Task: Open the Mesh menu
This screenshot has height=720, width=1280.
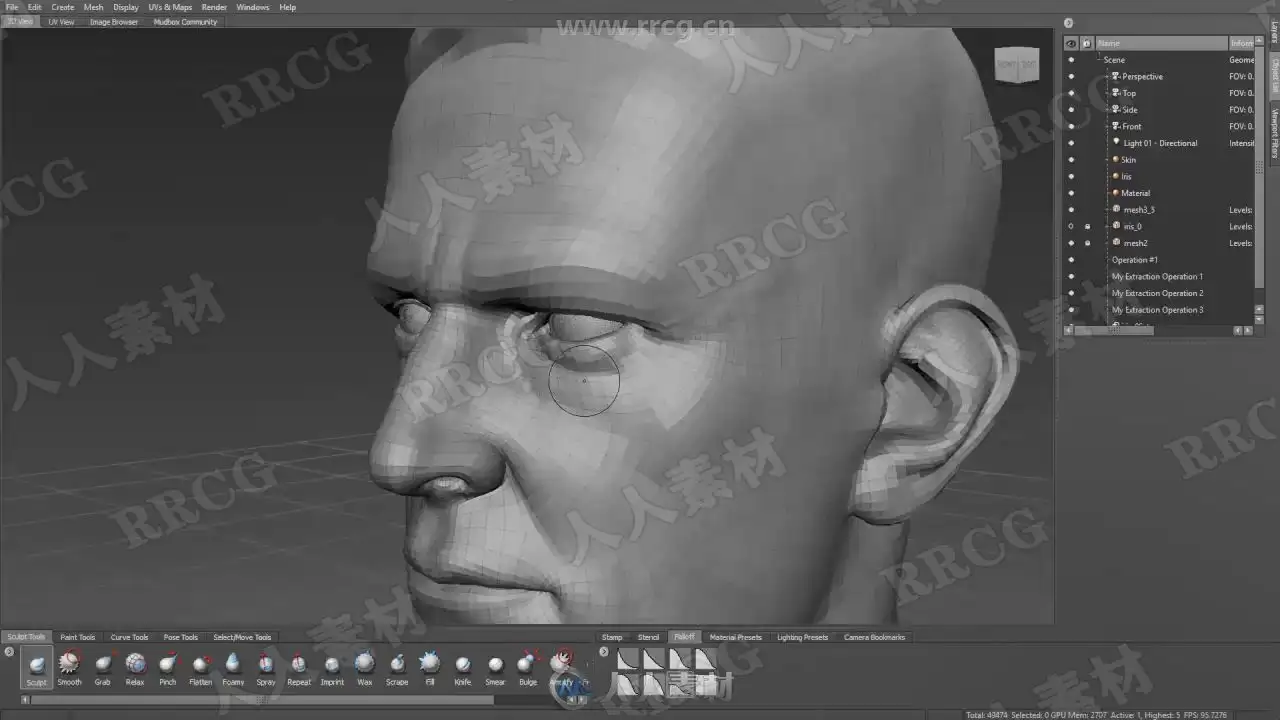Action: click(93, 7)
